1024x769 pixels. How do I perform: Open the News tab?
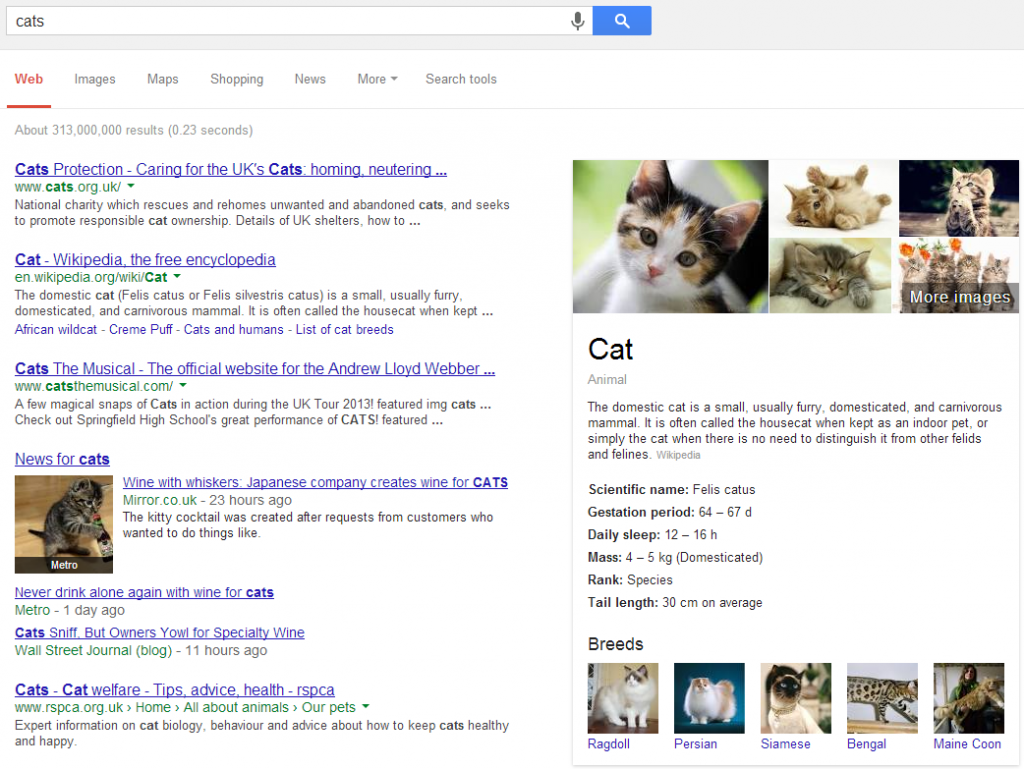310,79
